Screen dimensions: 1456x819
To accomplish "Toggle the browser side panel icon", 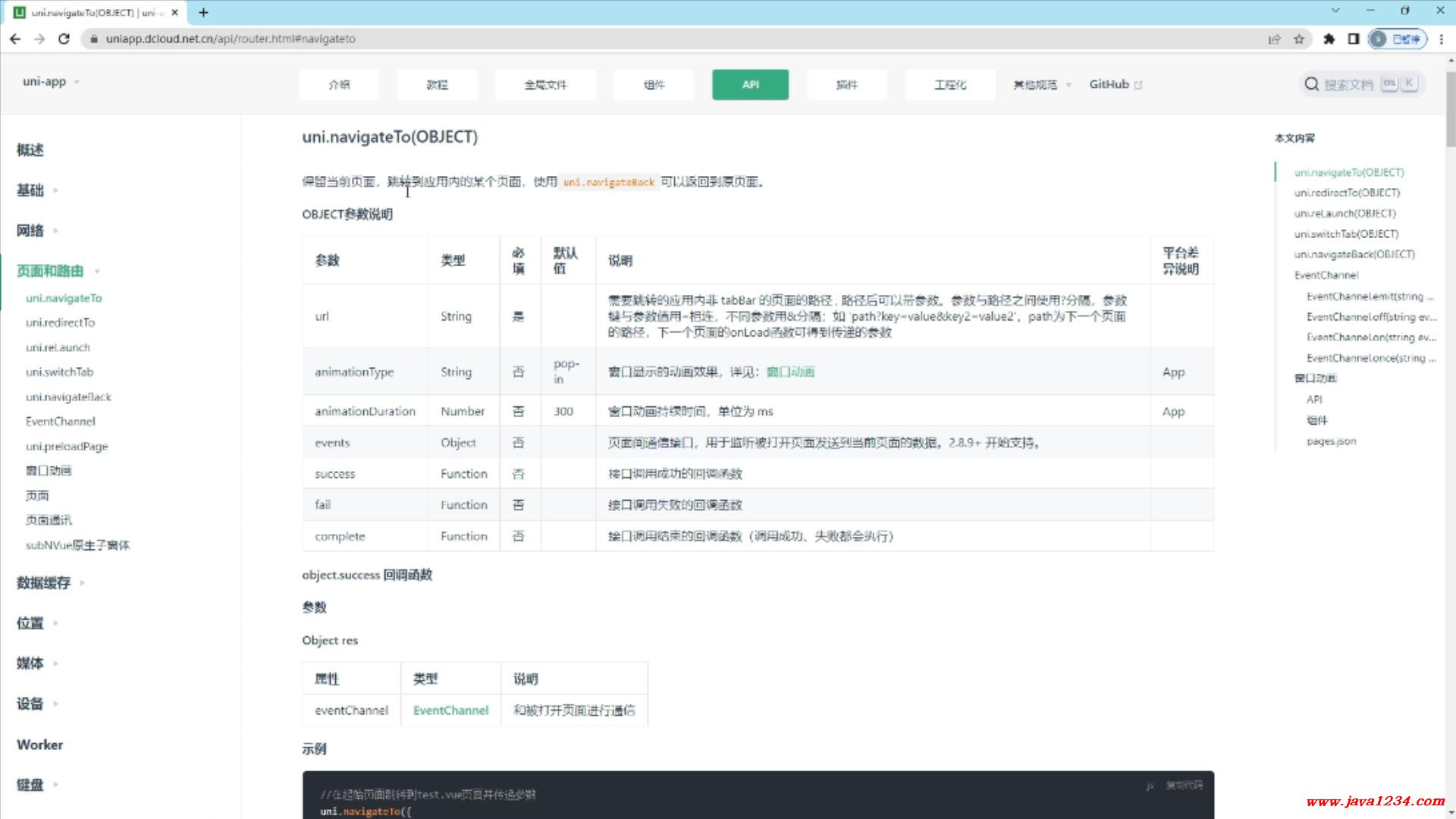I will point(1354,39).
